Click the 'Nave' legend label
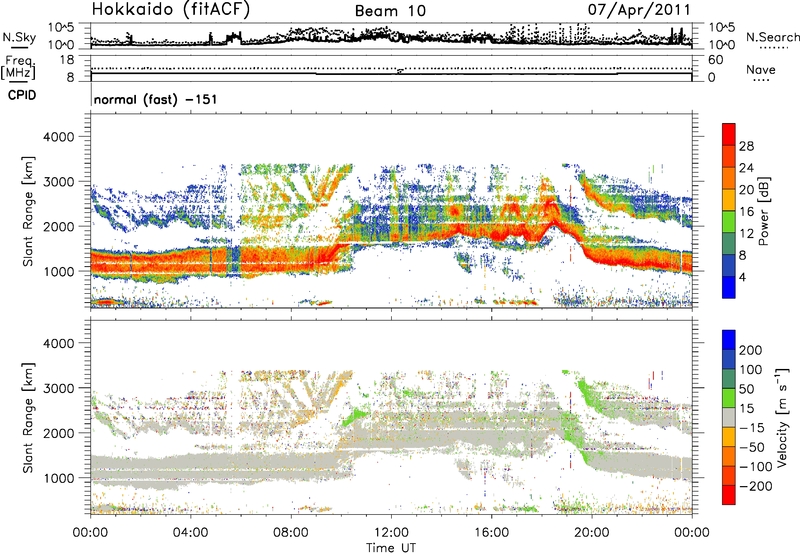This screenshot has width=800, height=554. [x=761, y=69]
